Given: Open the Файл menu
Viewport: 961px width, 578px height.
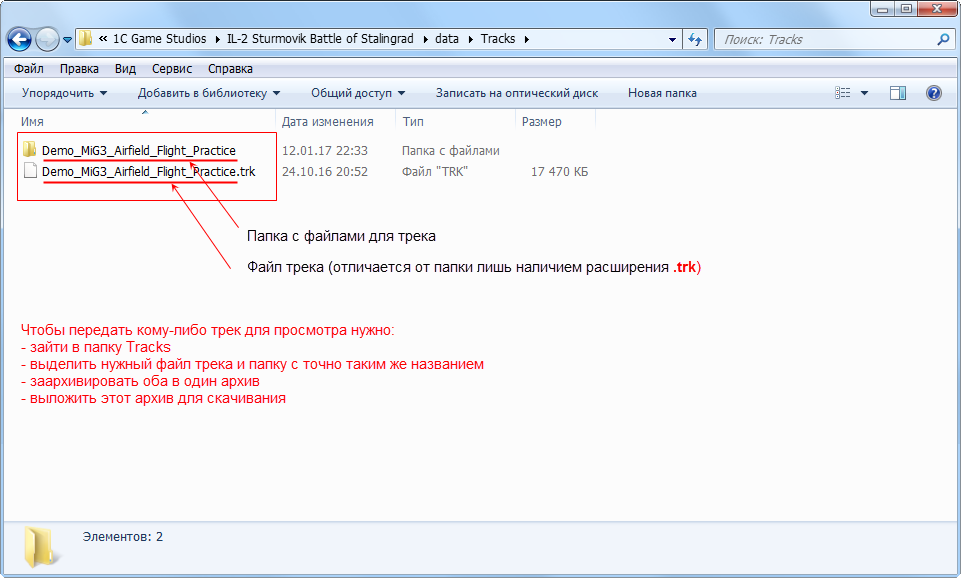Looking at the screenshot, I should (28, 69).
